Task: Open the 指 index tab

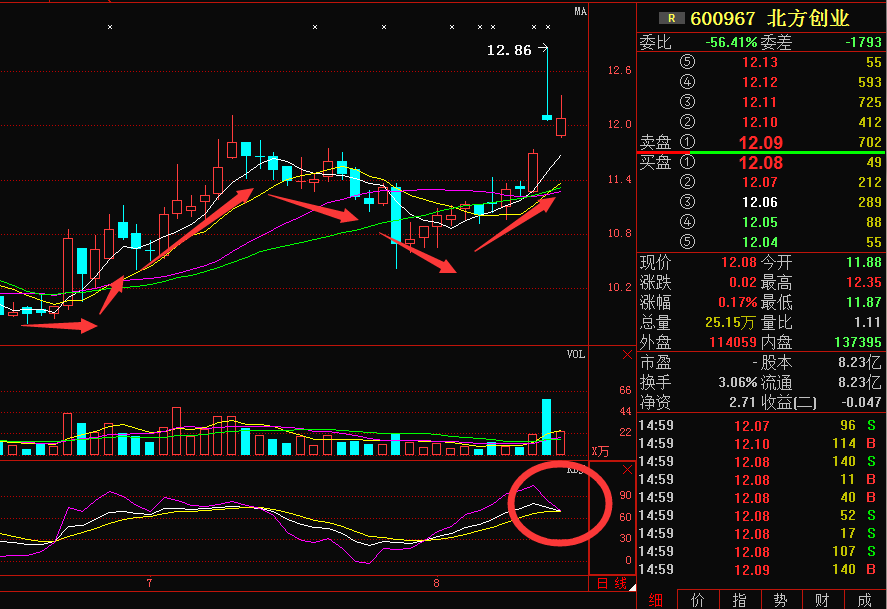Action: (x=739, y=599)
